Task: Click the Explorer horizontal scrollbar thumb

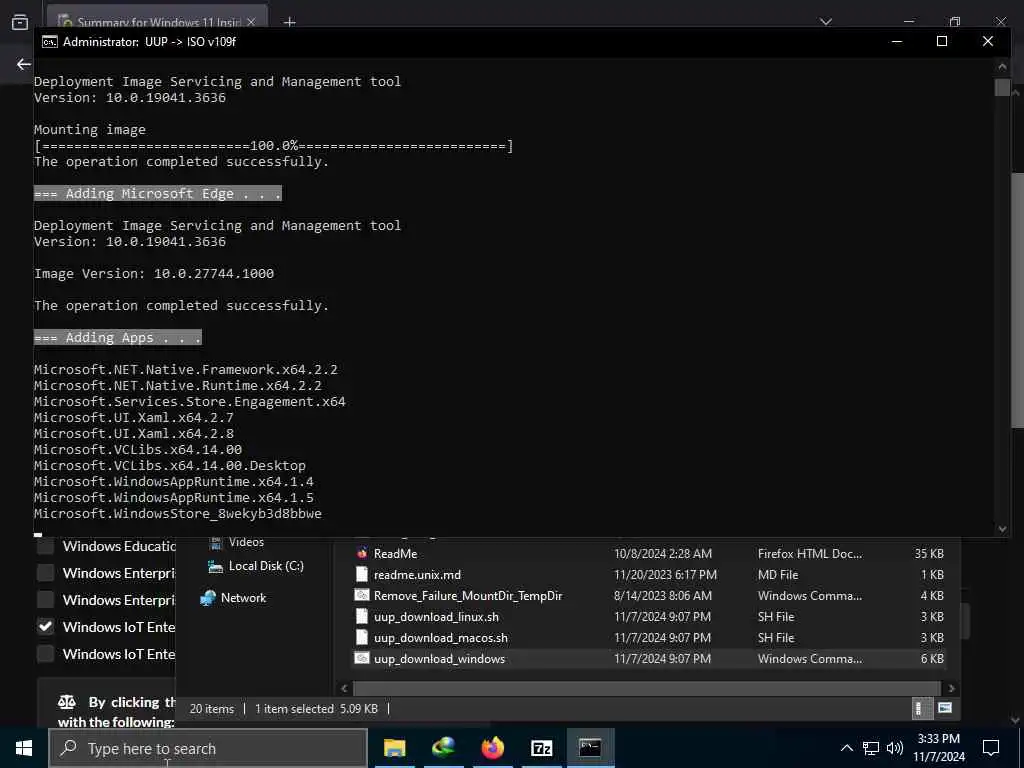Action: click(x=647, y=688)
